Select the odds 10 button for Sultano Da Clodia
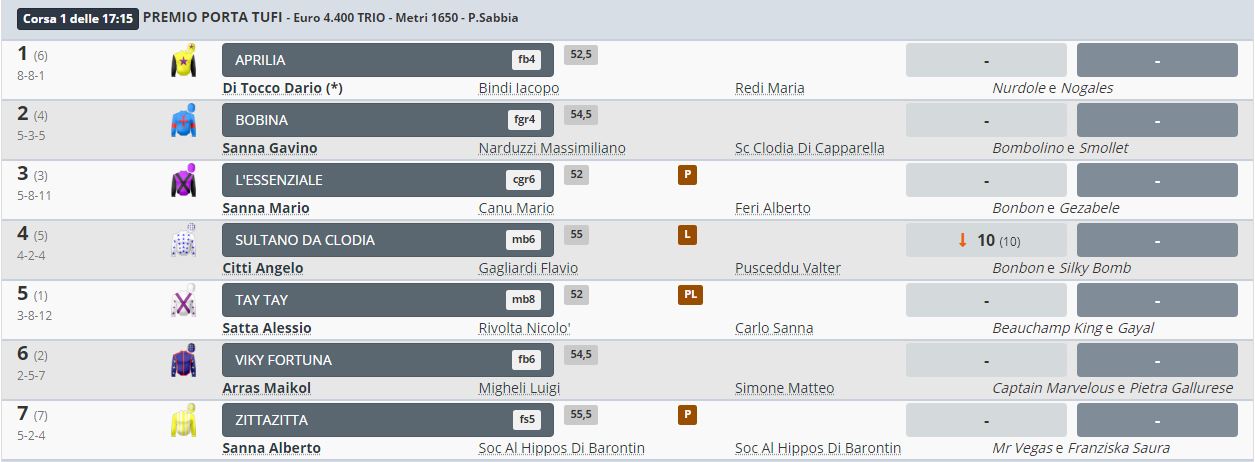 coord(986,240)
